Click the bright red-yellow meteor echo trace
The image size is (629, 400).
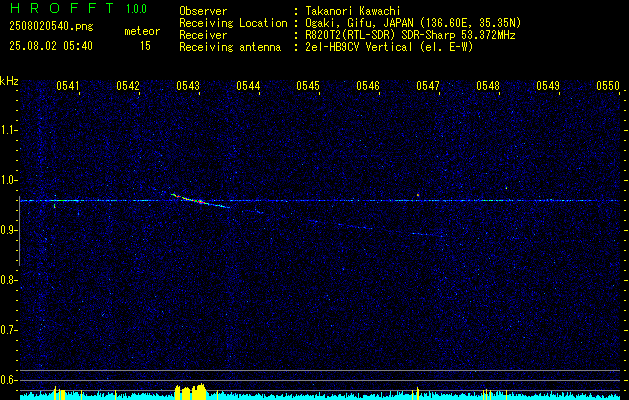pos(199,201)
